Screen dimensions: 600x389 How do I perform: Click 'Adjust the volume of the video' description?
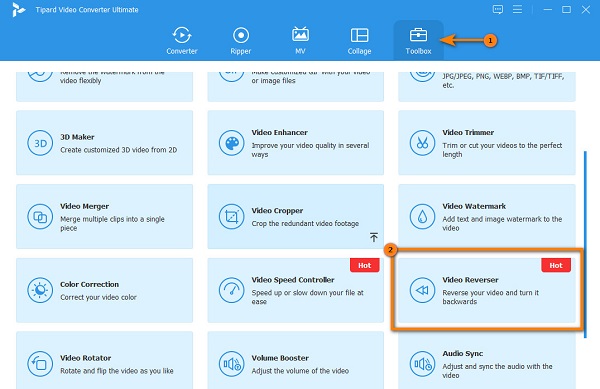coord(300,371)
